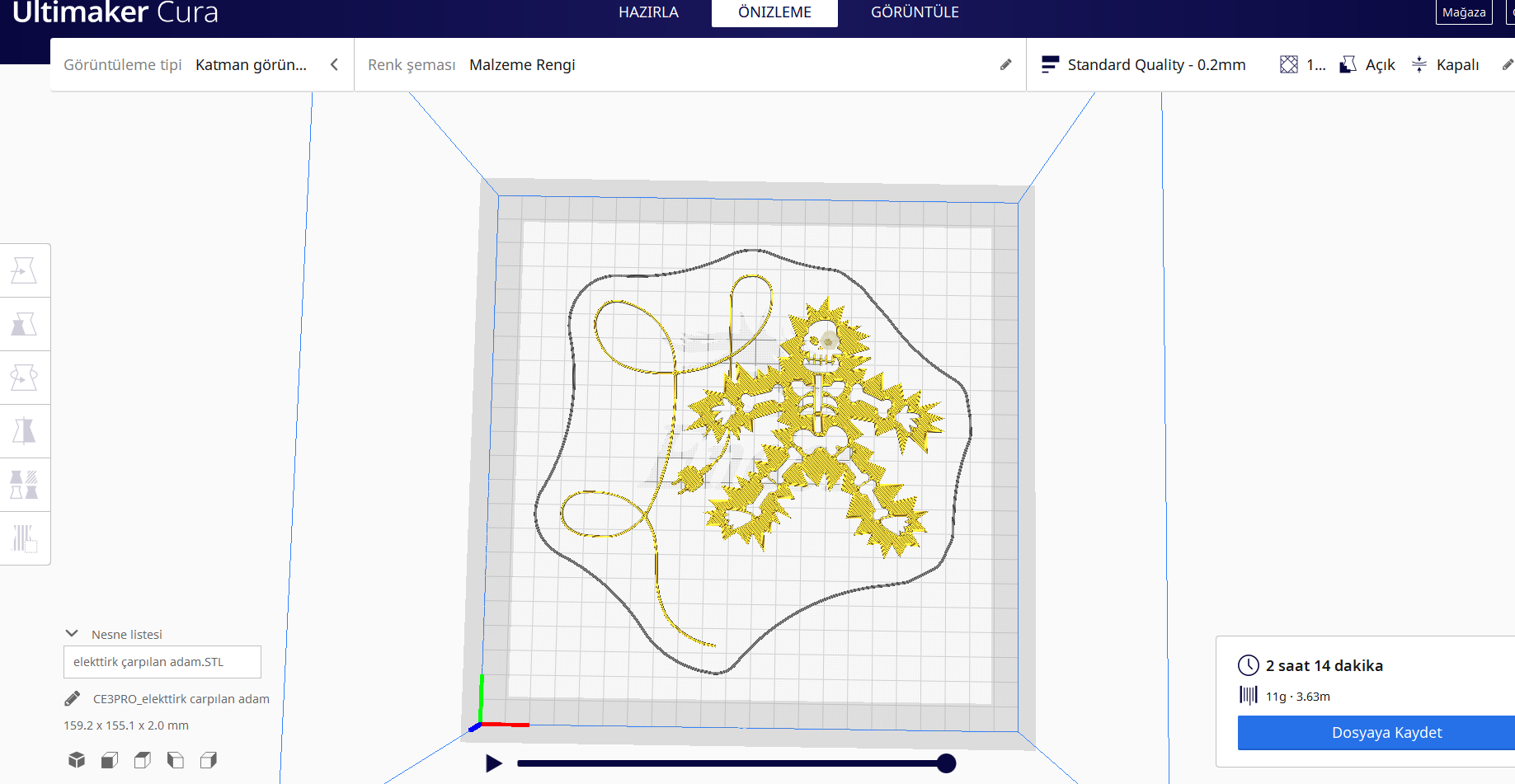The image size is (1515, 784).
Task: Collapse the Nesne listesi panel
Action: coord(73,633)
